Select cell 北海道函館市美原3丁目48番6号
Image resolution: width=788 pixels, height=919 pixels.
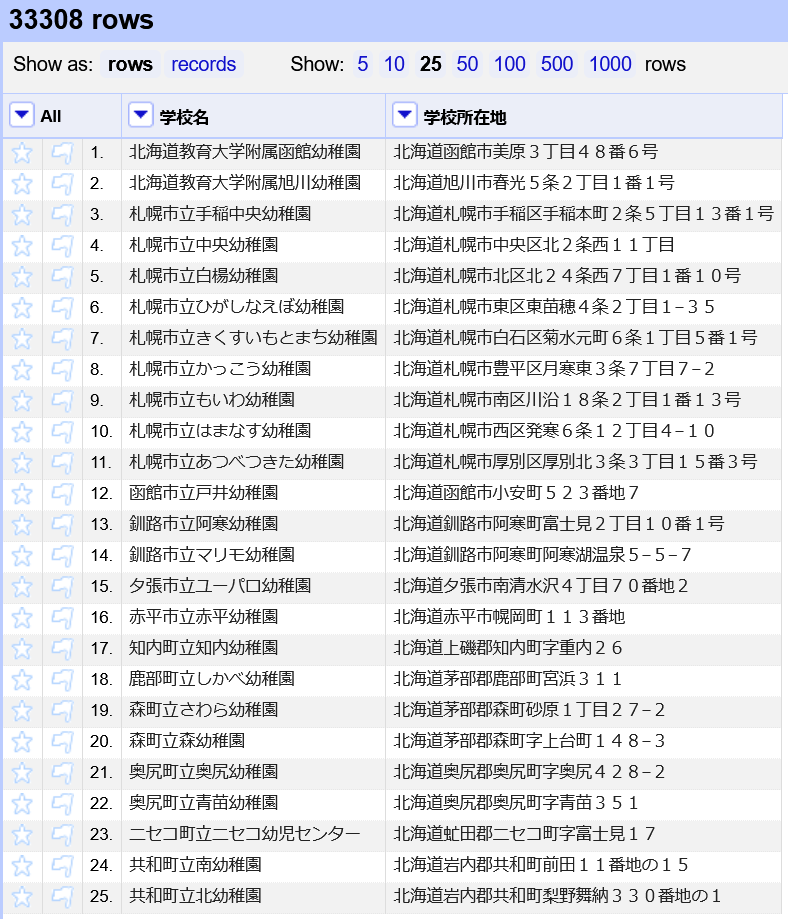click(x=583, y=153)
